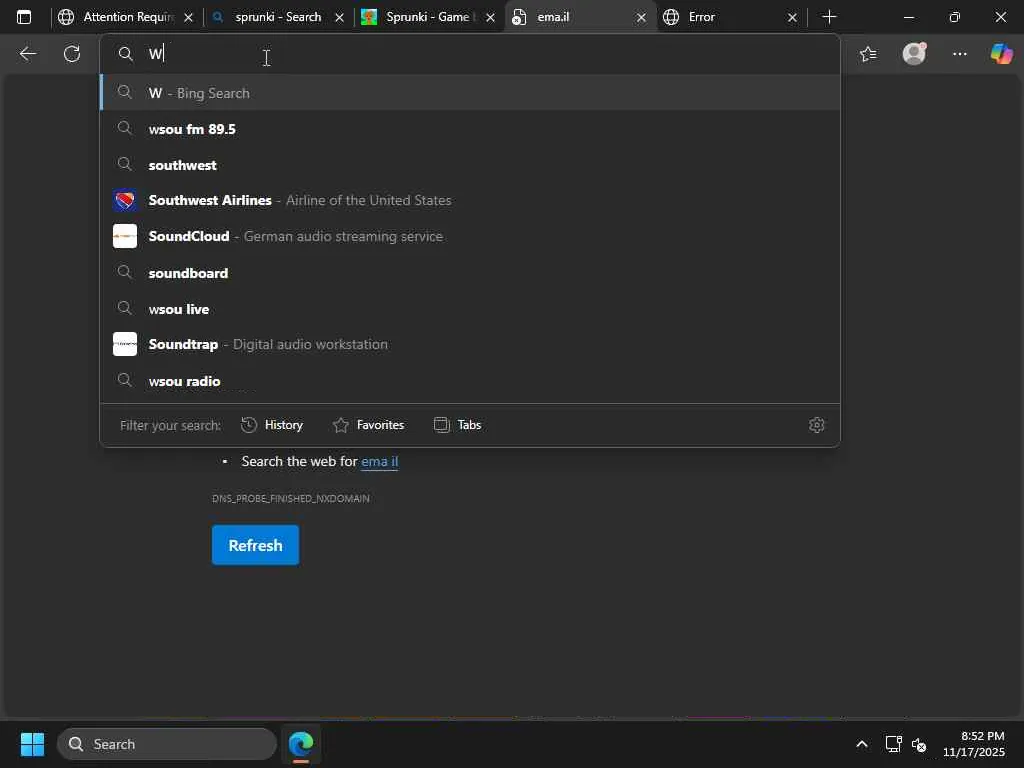Click the address bar magnifier icon
Image resolution: width=1024 pixels, height=768 pixels.
tap(125, 54)
